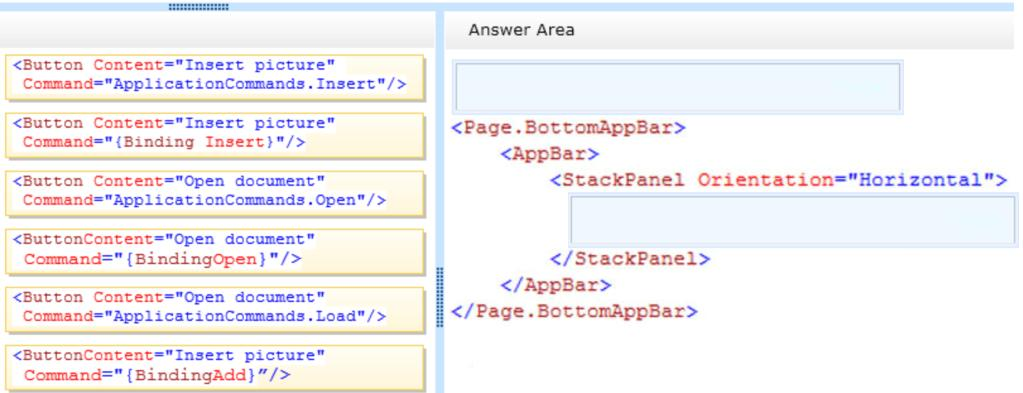Pick the Insert picture {Binding Insert} snippet

point(215,134)
